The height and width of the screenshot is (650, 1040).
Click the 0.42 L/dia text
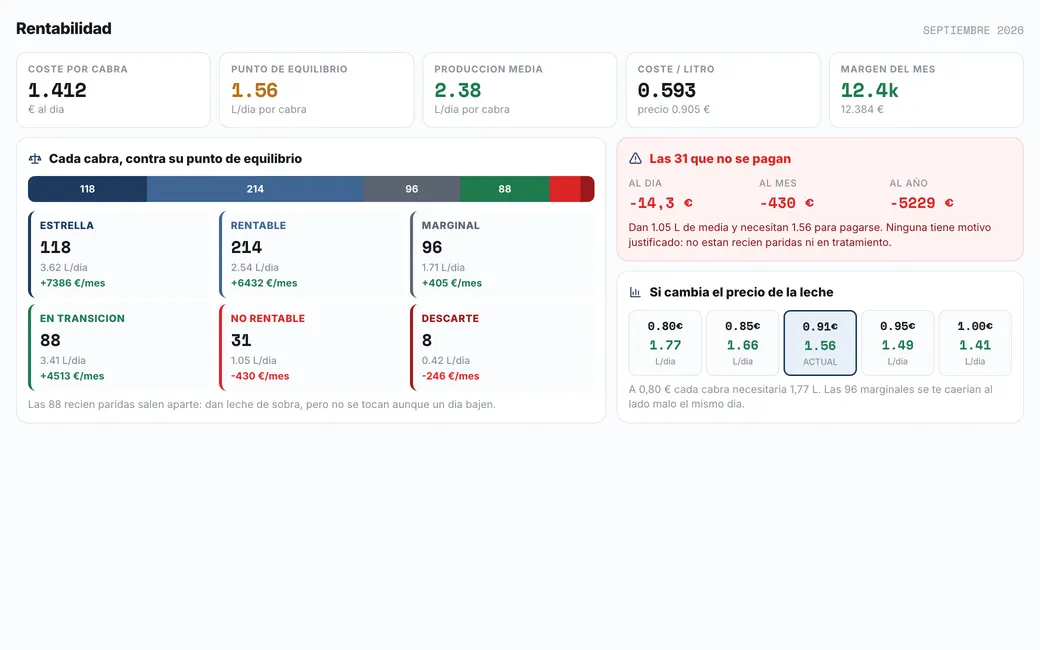pyautogui.click(x=446, y=360)
